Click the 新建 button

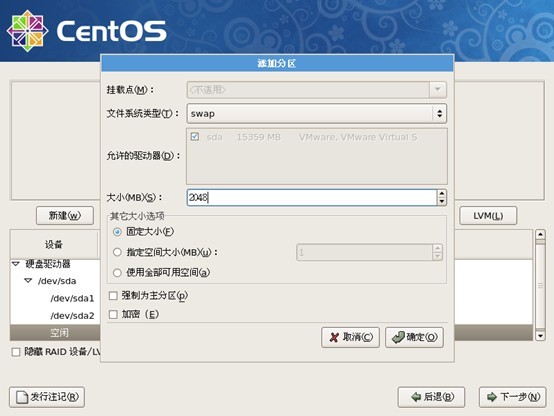(x=65, y=216)
